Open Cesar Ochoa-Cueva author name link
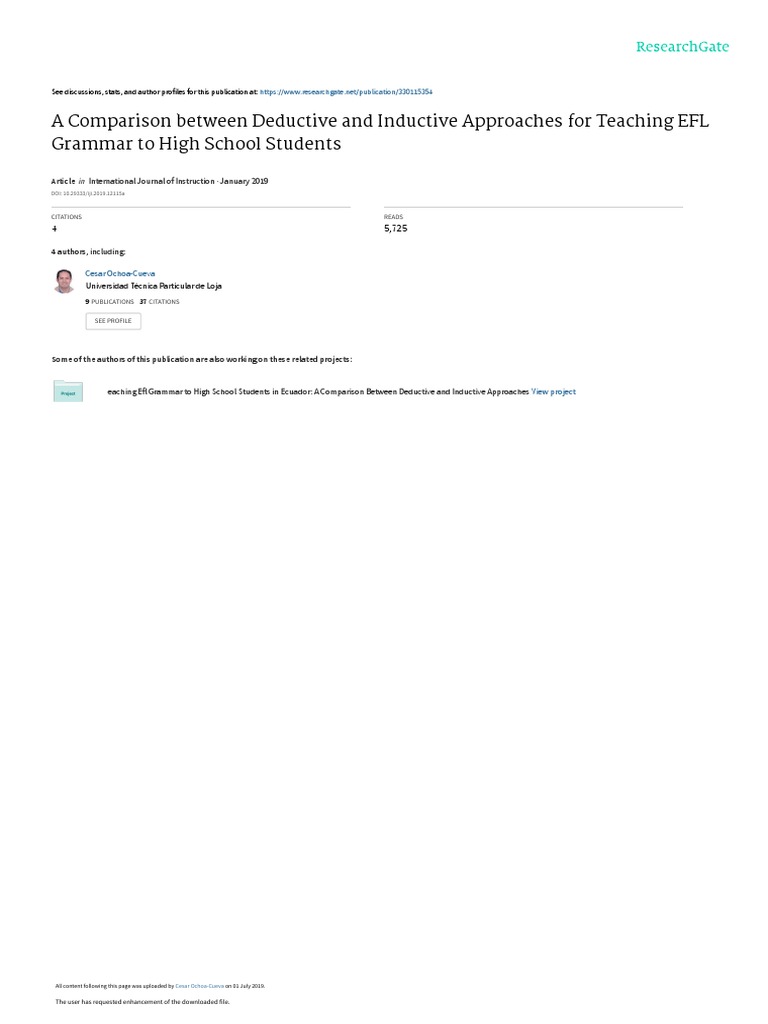This screenshot has width=768, height=1024. pos(120,274)
